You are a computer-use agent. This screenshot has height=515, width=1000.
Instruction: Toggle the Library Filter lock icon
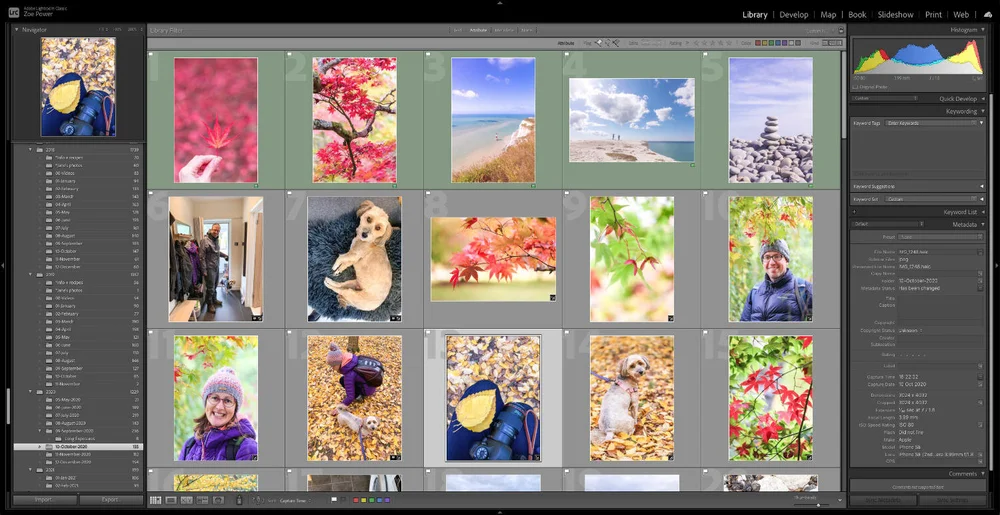842,30
